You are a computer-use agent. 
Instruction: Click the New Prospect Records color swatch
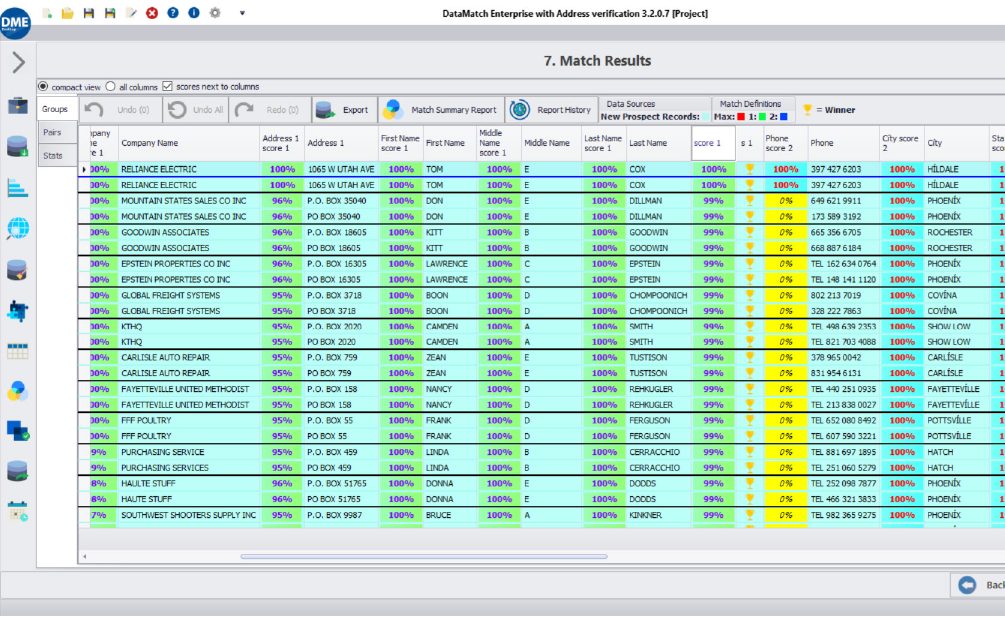[x=706, y=117]
